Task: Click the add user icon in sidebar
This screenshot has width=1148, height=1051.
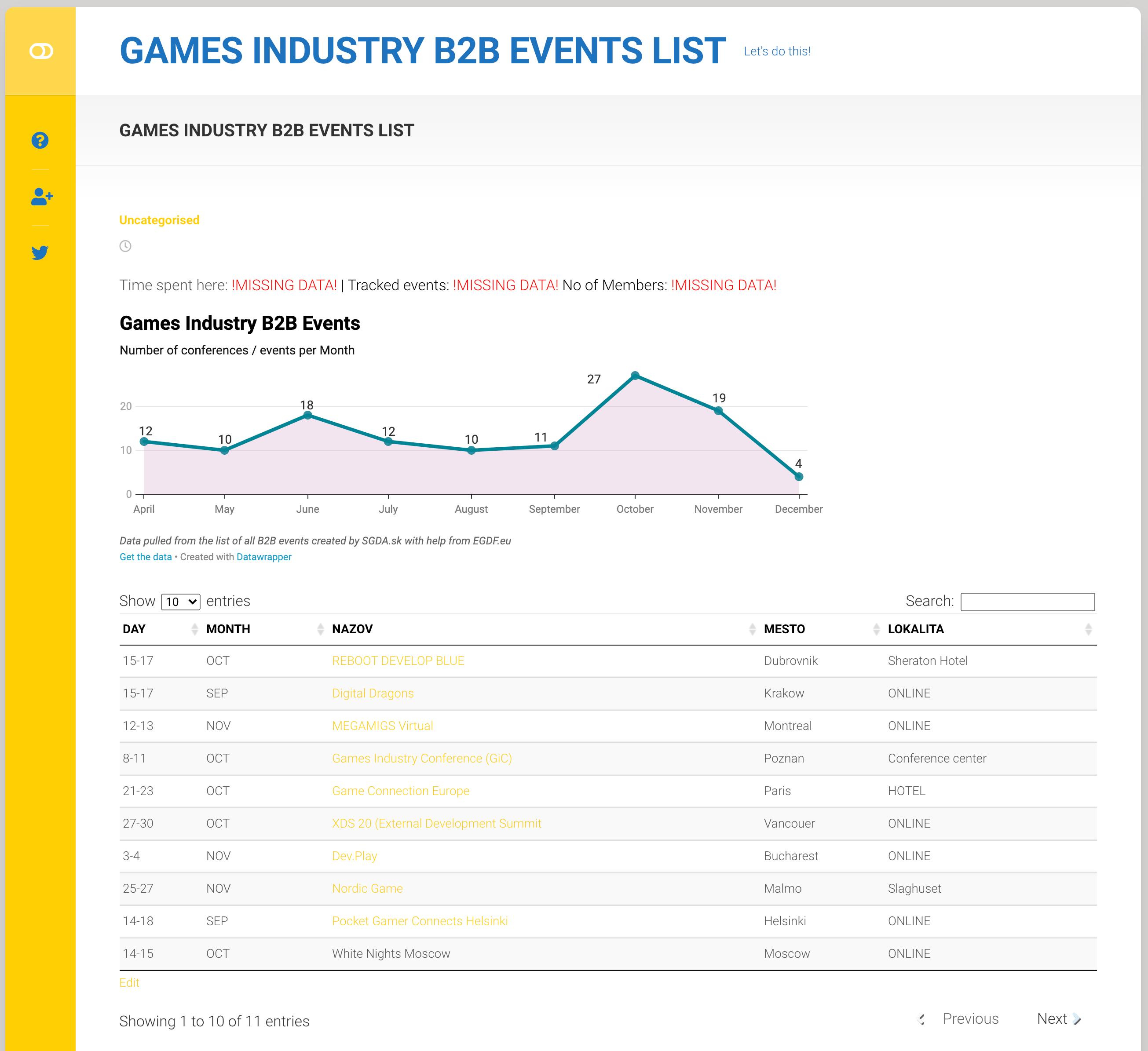Action: click(x=42, y=197)
